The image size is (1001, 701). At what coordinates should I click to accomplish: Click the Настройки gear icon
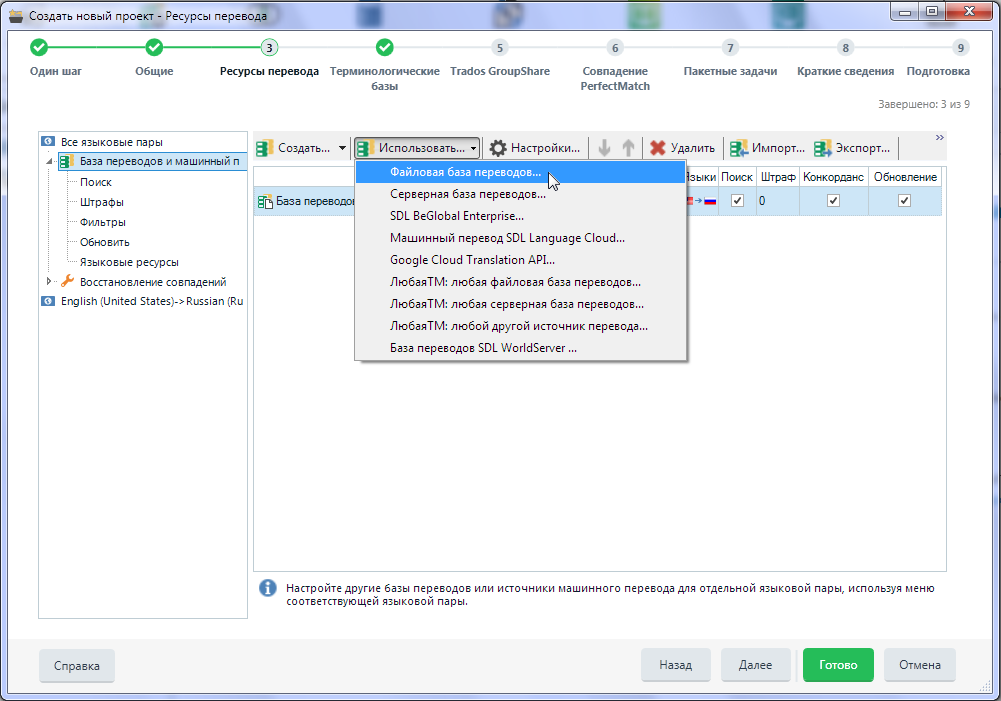pos(497,148)
